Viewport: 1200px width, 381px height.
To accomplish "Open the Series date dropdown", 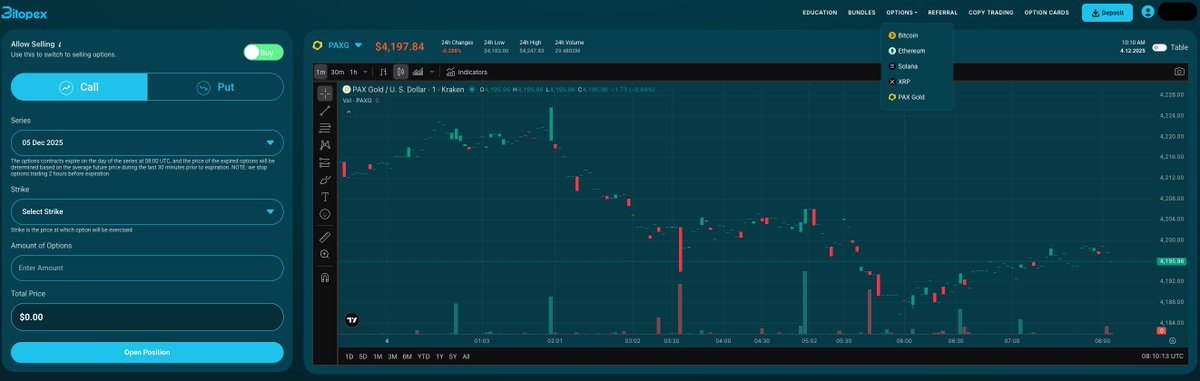I will [x=147, y=142].
